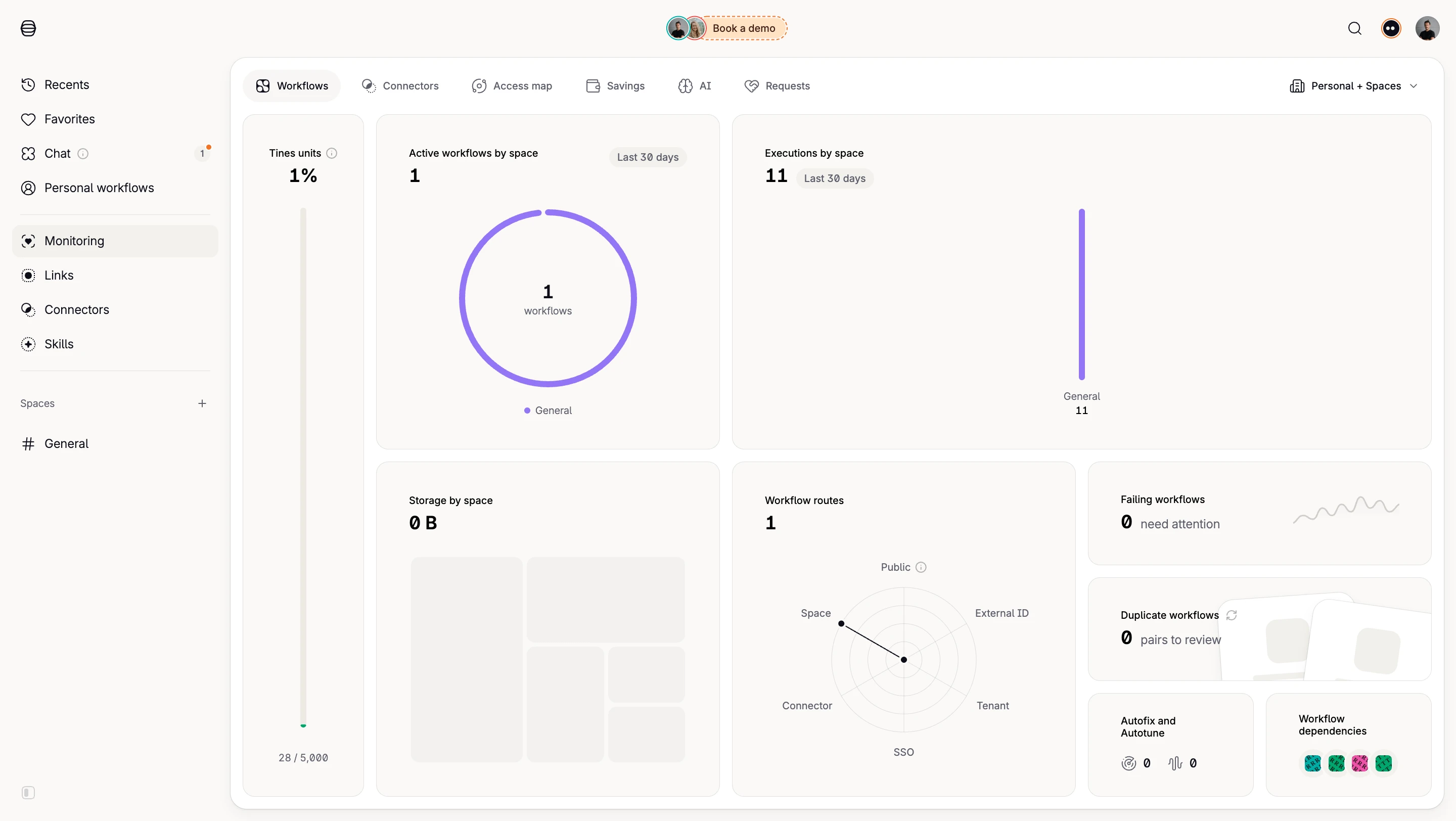Click the first teal dependency tile icon

click(1312, 763)
